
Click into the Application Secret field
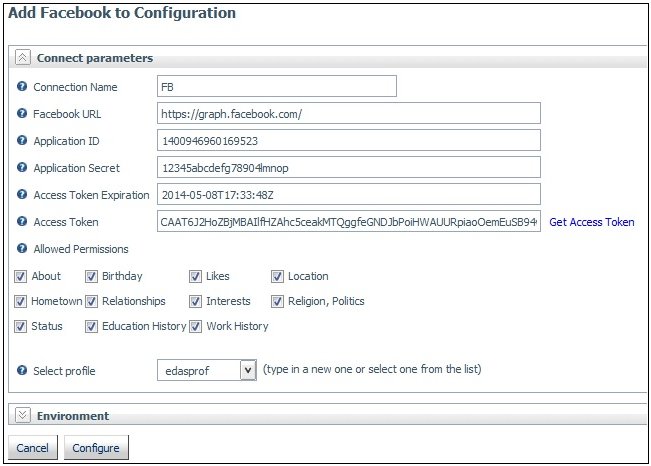(349, 167)
